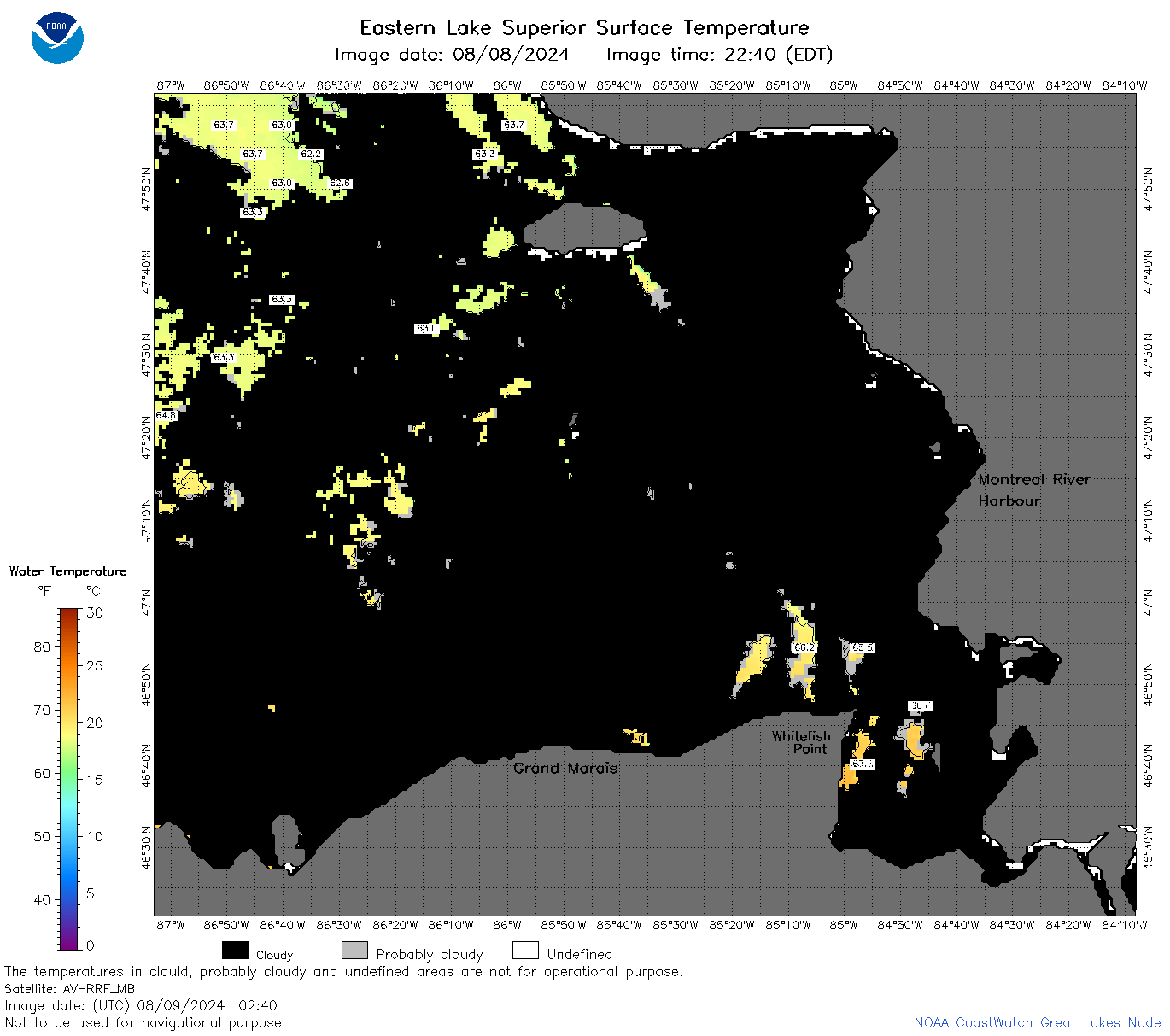
Task: Click the 47°N label on the left axis
Action: point(146,602)
